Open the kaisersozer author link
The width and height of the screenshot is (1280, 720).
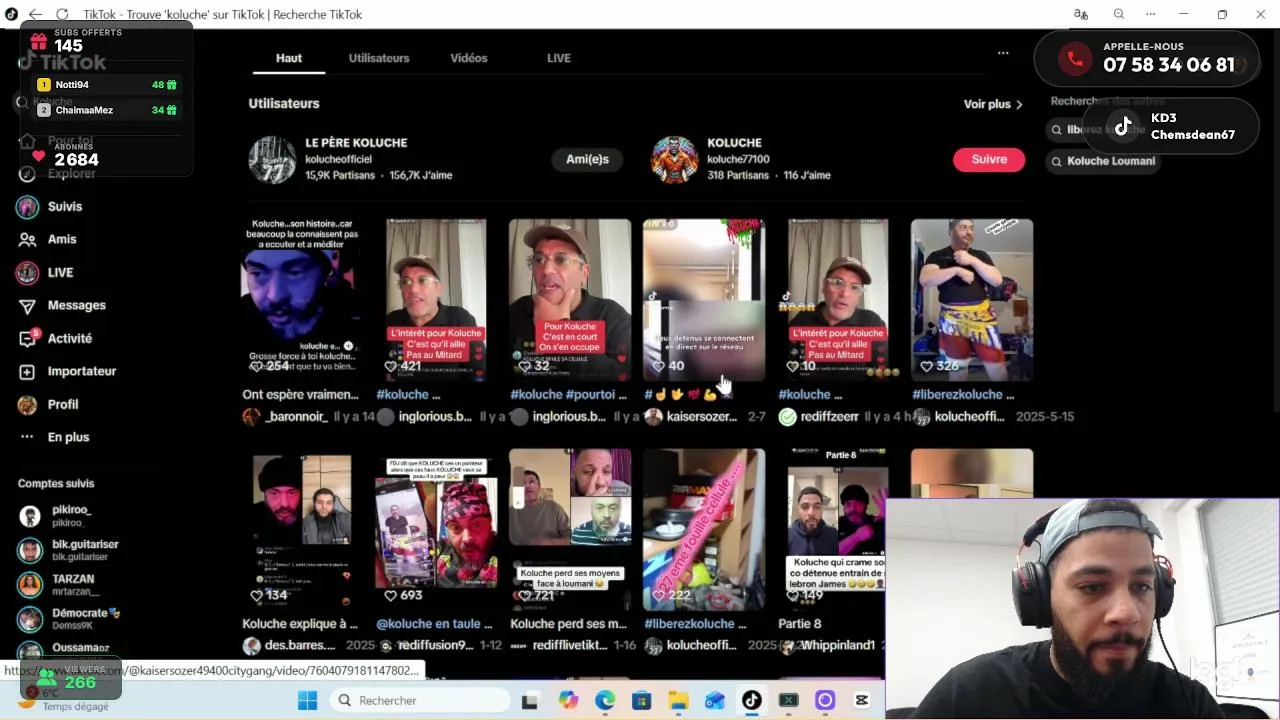pyautogui.click(x=701, y=417)
